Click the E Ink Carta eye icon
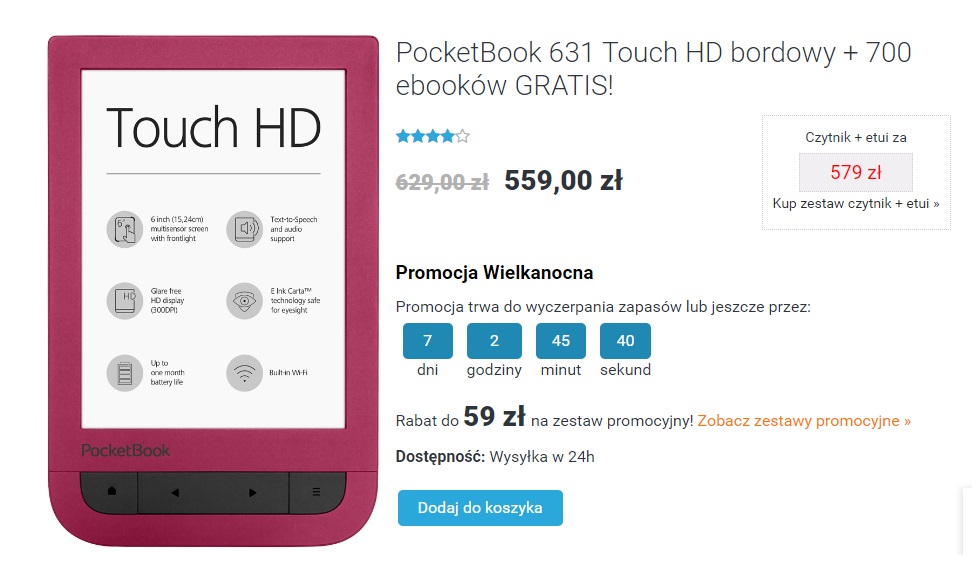The width and height of the screenshot is (977, 569). pyautogui.click(x=244, y=301)
